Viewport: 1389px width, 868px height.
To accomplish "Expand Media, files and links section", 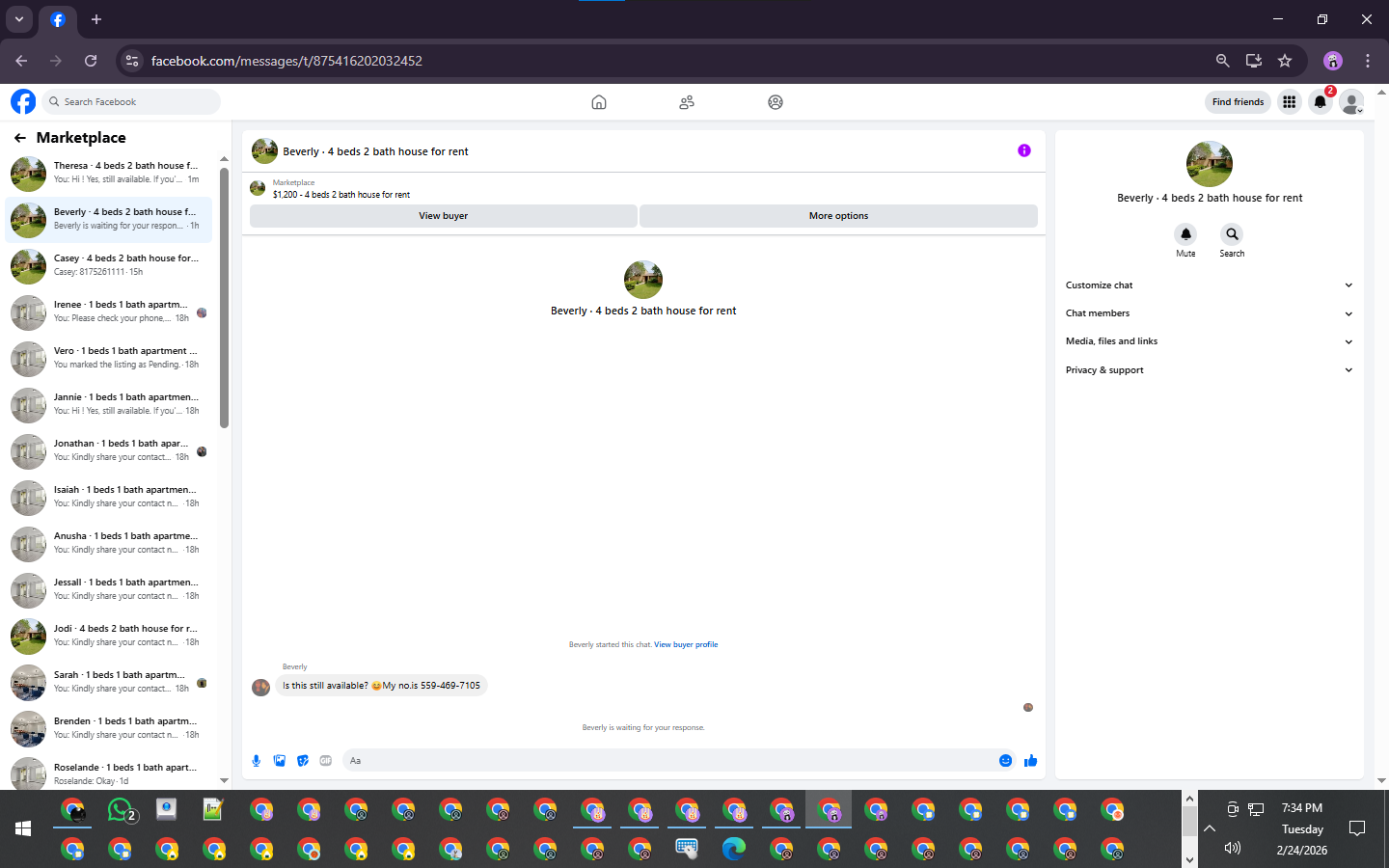I will click(x=1209, y=341).
